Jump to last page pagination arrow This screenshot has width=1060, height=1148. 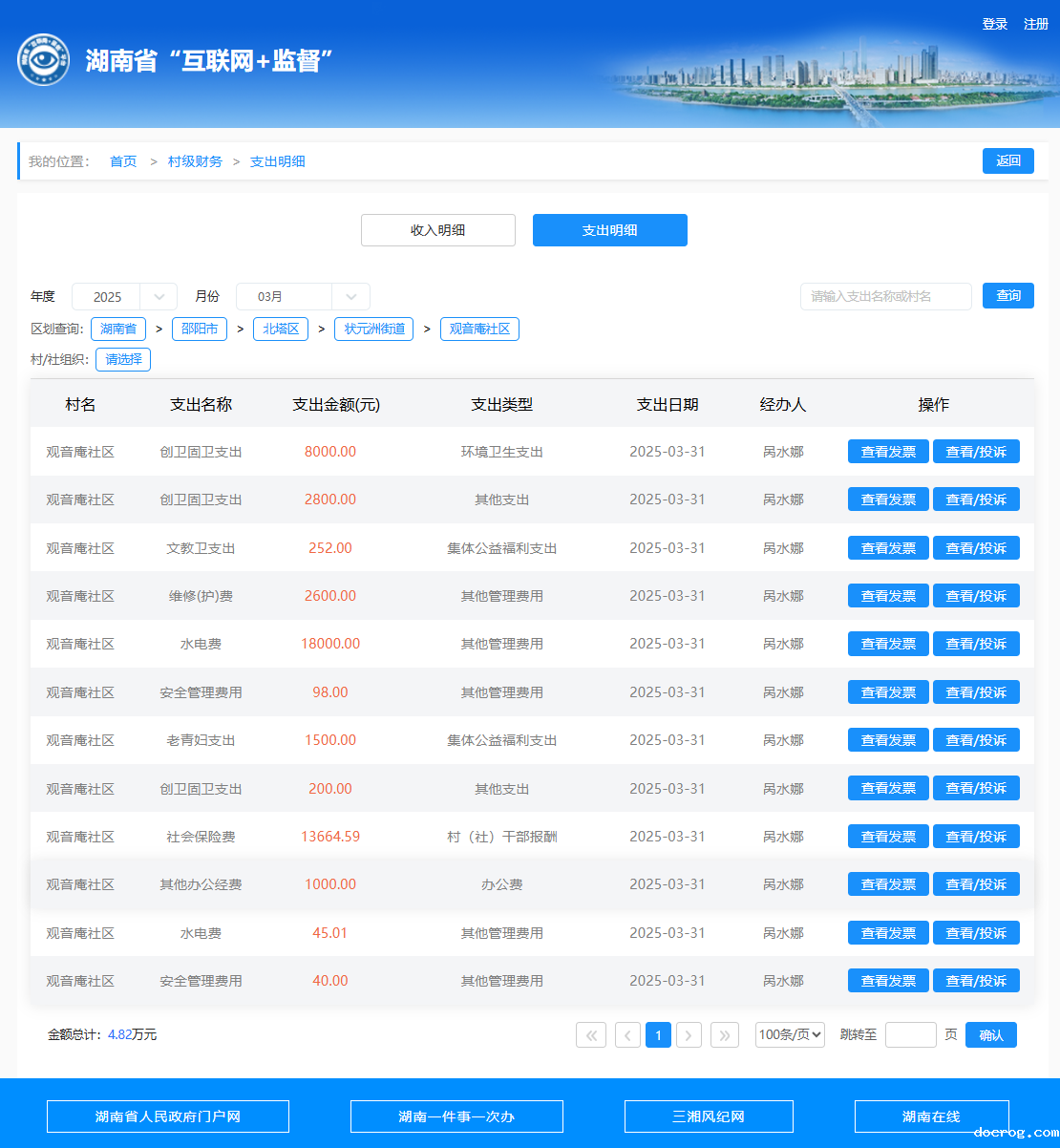tap(725, 1035)
